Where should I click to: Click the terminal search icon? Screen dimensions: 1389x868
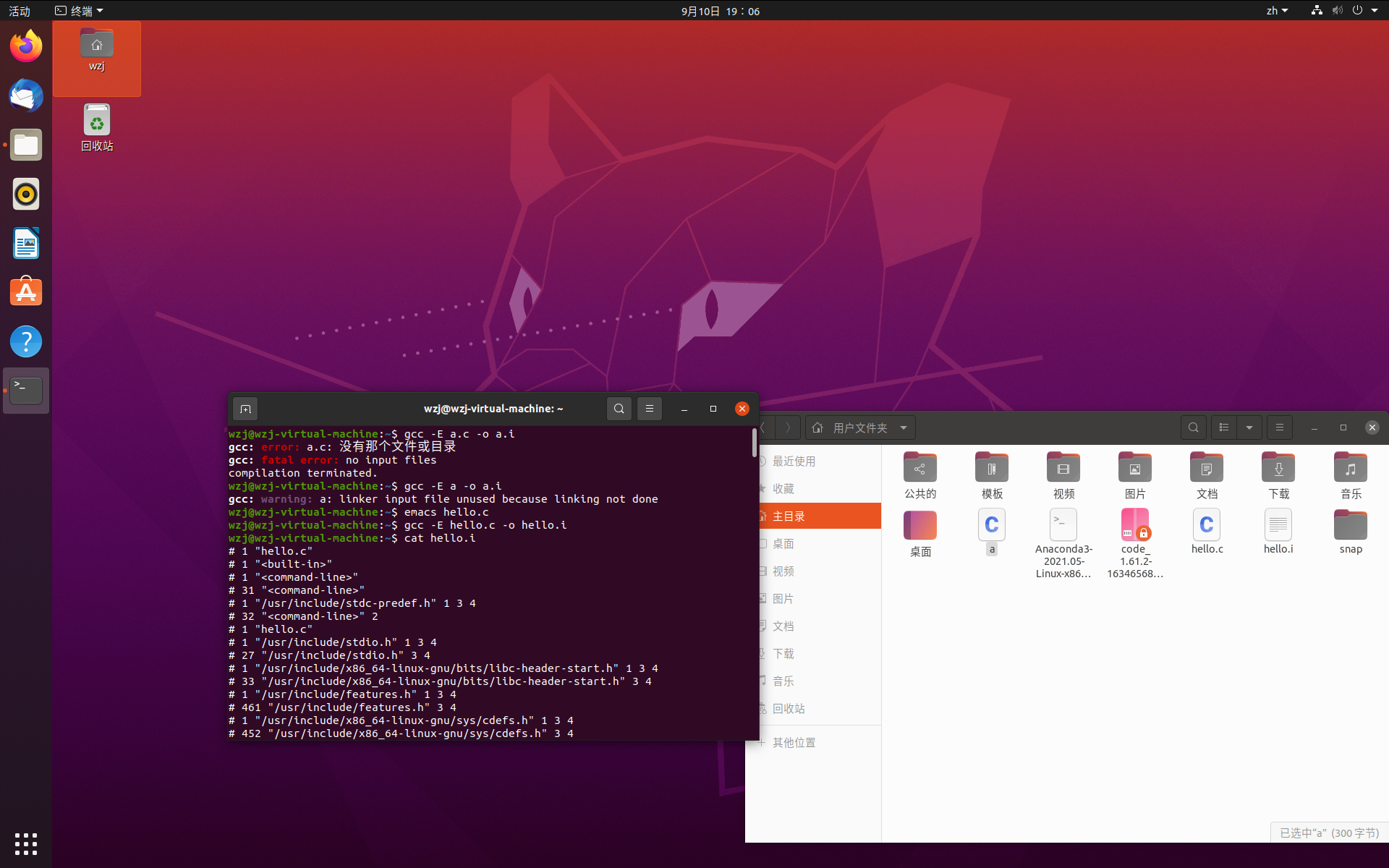pyautogui.click(x=619, y=409)
